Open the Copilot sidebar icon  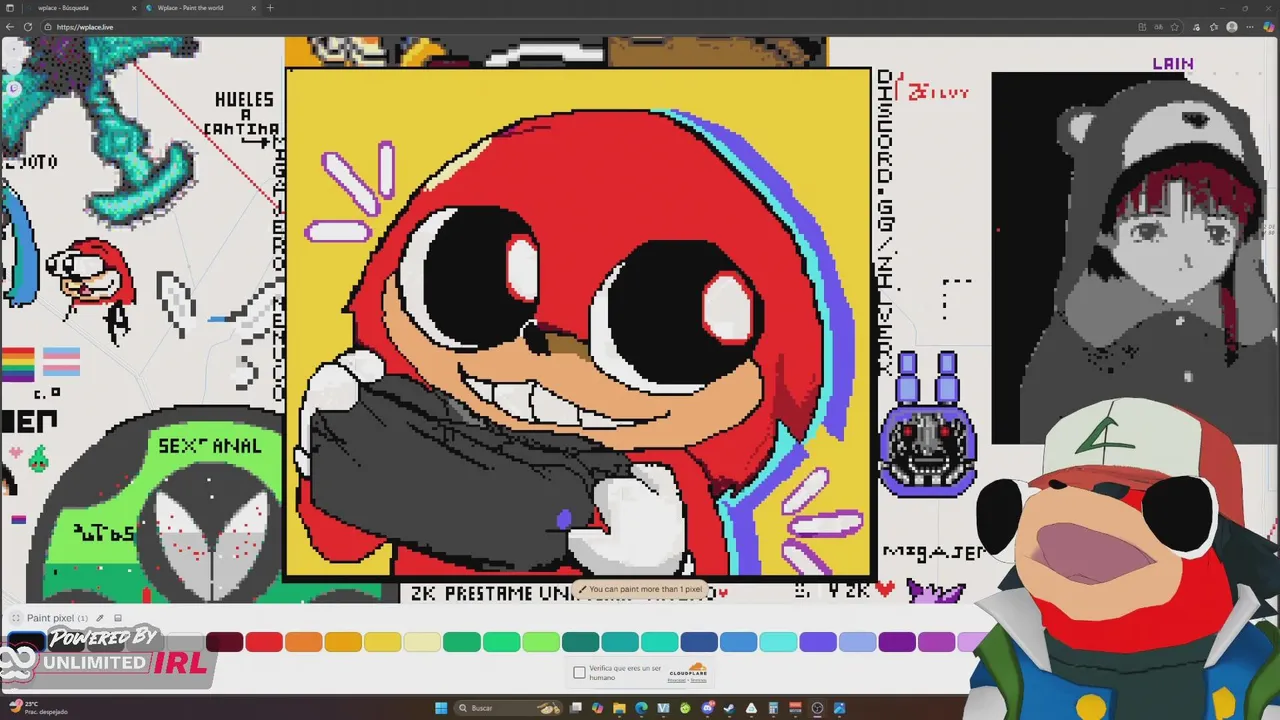[1269, 27]
